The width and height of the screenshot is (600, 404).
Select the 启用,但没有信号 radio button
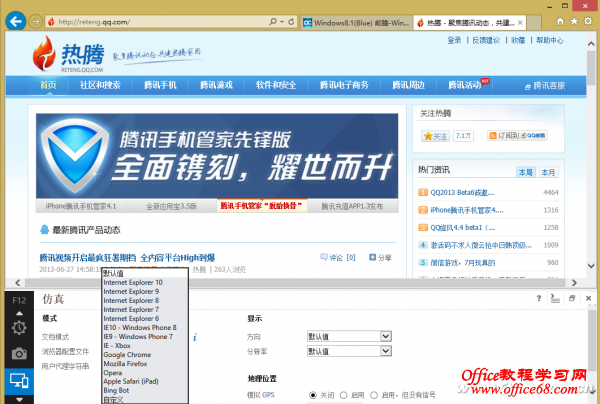pos(374,395)
